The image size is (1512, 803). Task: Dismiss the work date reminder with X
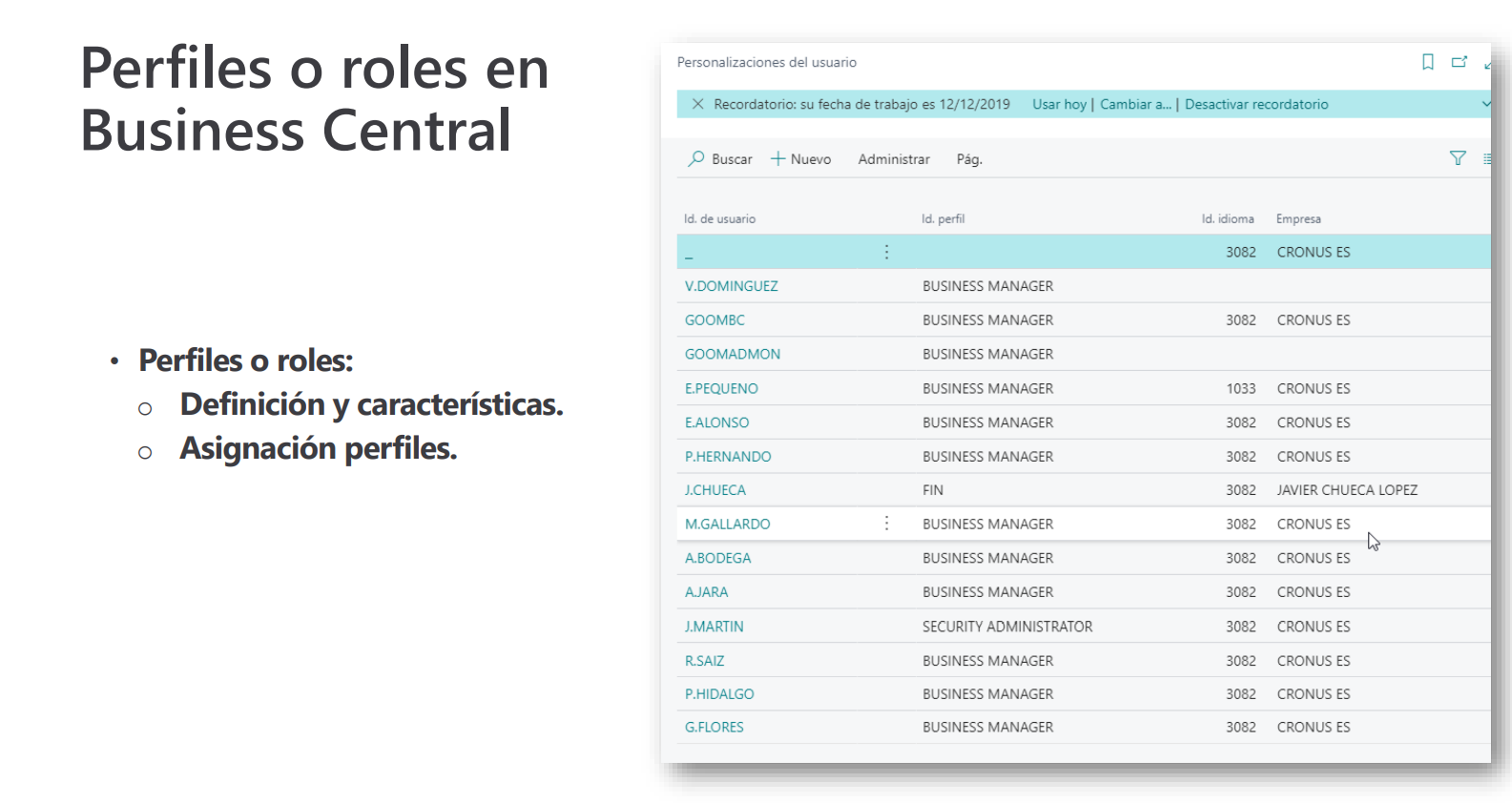pos(697,104)
